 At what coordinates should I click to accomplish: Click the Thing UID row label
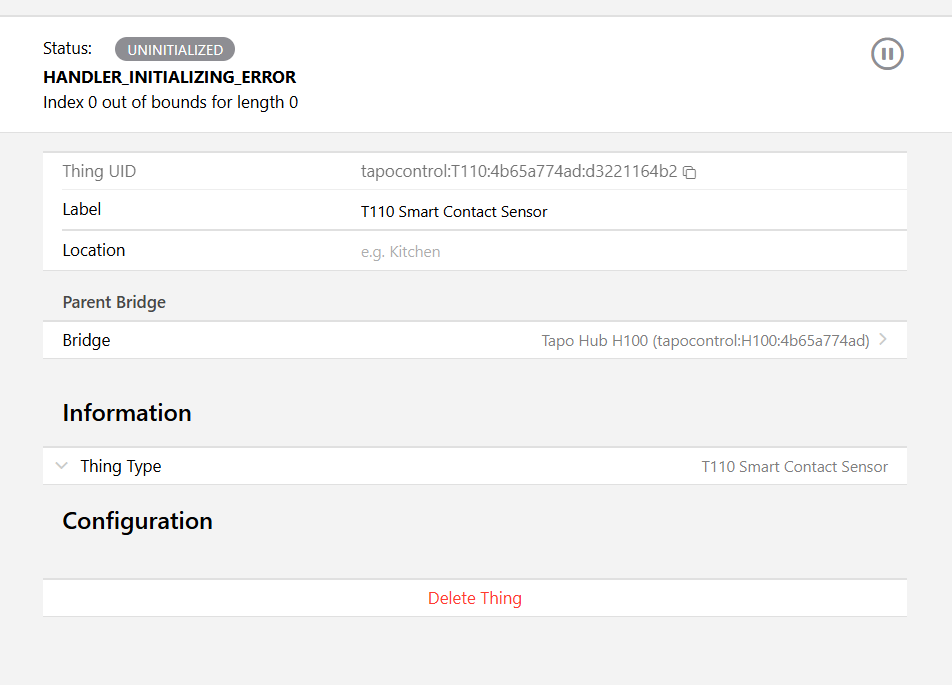click(x=99, y=171)
